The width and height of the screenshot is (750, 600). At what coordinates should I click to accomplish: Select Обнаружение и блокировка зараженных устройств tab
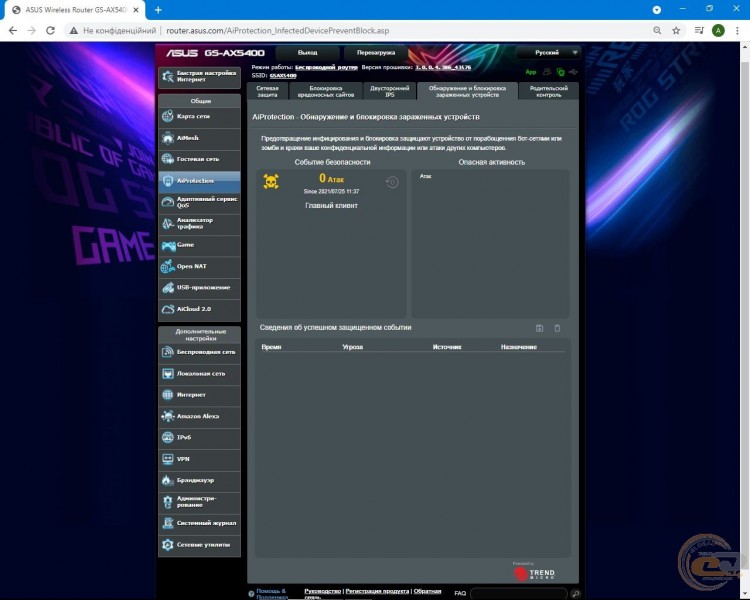click(467, 91)
